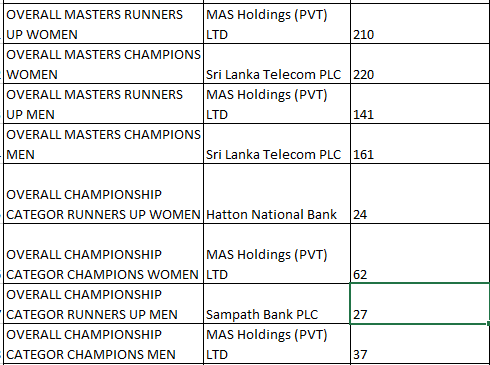Viewport: 490px width, 365px height.
Task: Click the highlighted cell containing 27
Action: point(420,303)
